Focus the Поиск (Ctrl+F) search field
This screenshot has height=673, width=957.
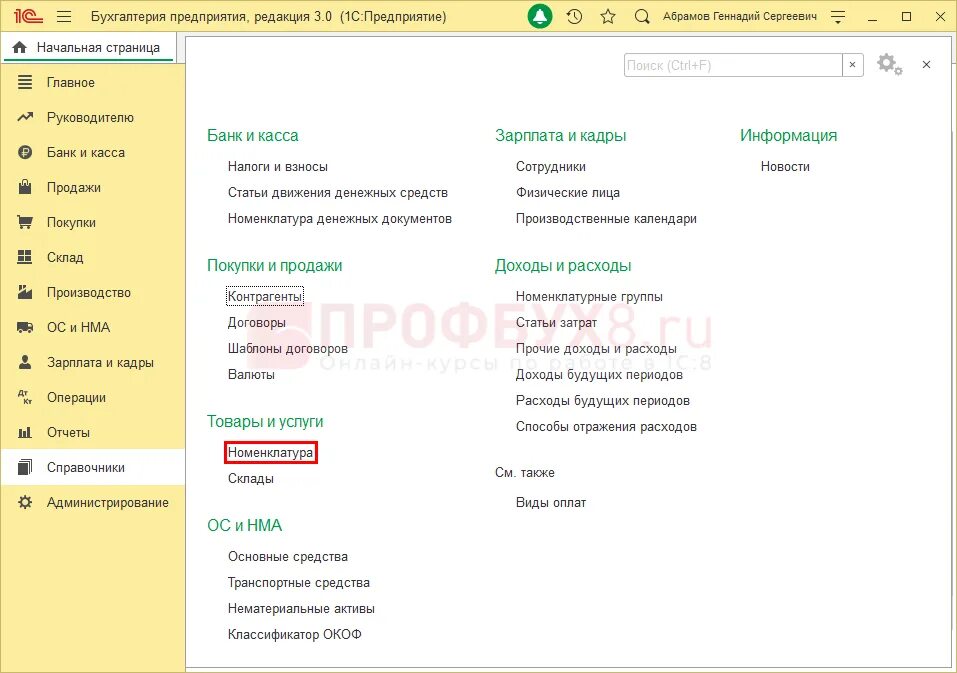(x=733, y=65)
